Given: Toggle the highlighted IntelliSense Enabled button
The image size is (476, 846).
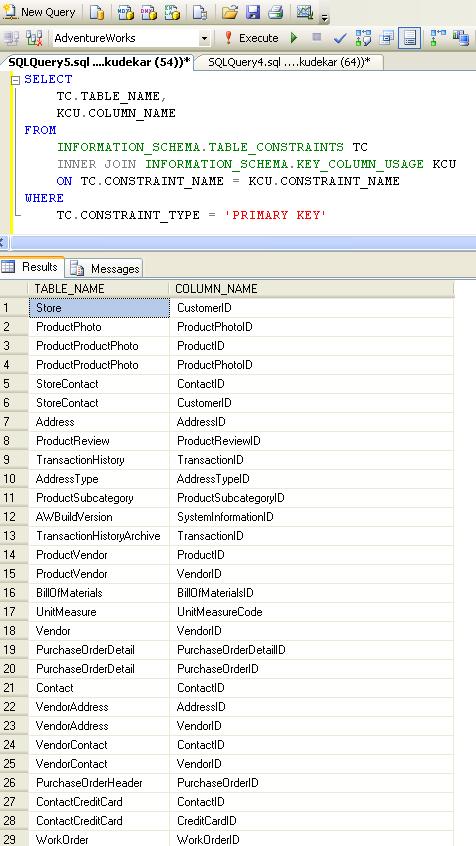Looking at the screenshot, I should (x=410, y=38).
